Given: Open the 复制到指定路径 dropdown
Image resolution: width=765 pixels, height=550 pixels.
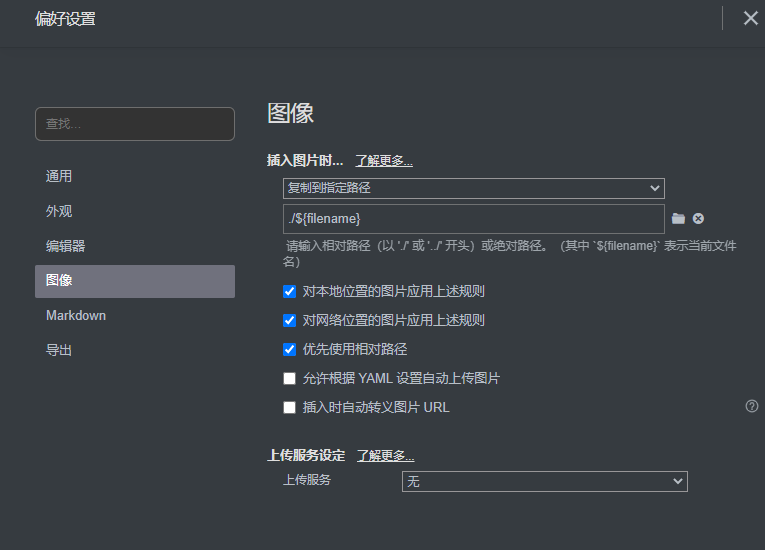Looking at the screenshot, I should tap(474, 188).
